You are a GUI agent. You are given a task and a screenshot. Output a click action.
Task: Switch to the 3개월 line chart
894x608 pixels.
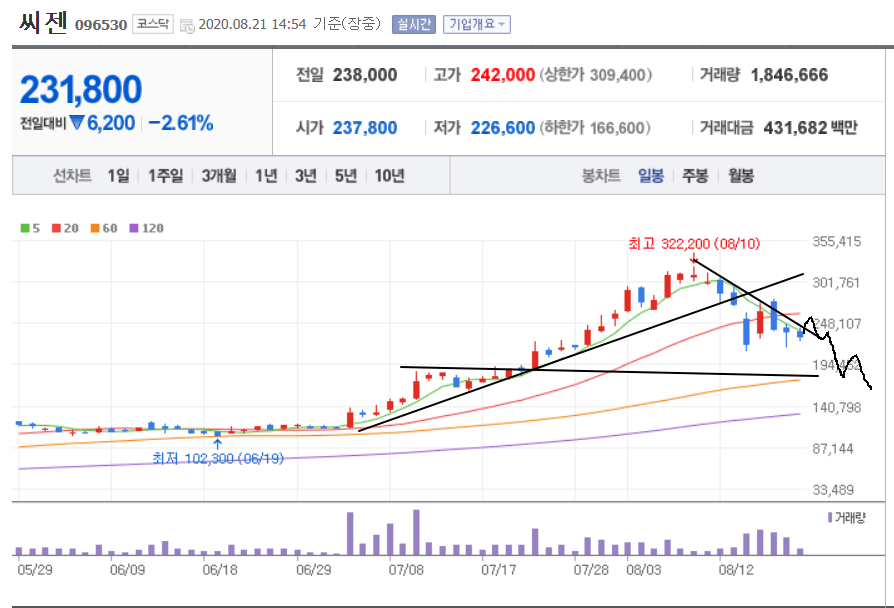point(218,176)
